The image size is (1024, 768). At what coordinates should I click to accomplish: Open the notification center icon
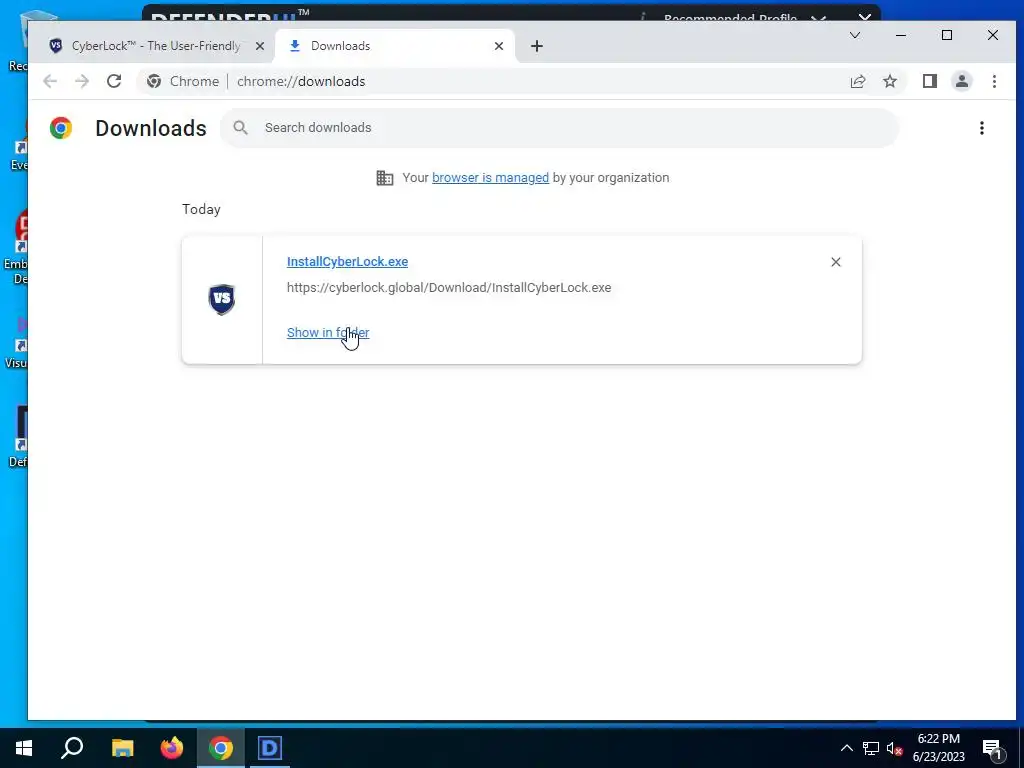[x=993, y=749]
